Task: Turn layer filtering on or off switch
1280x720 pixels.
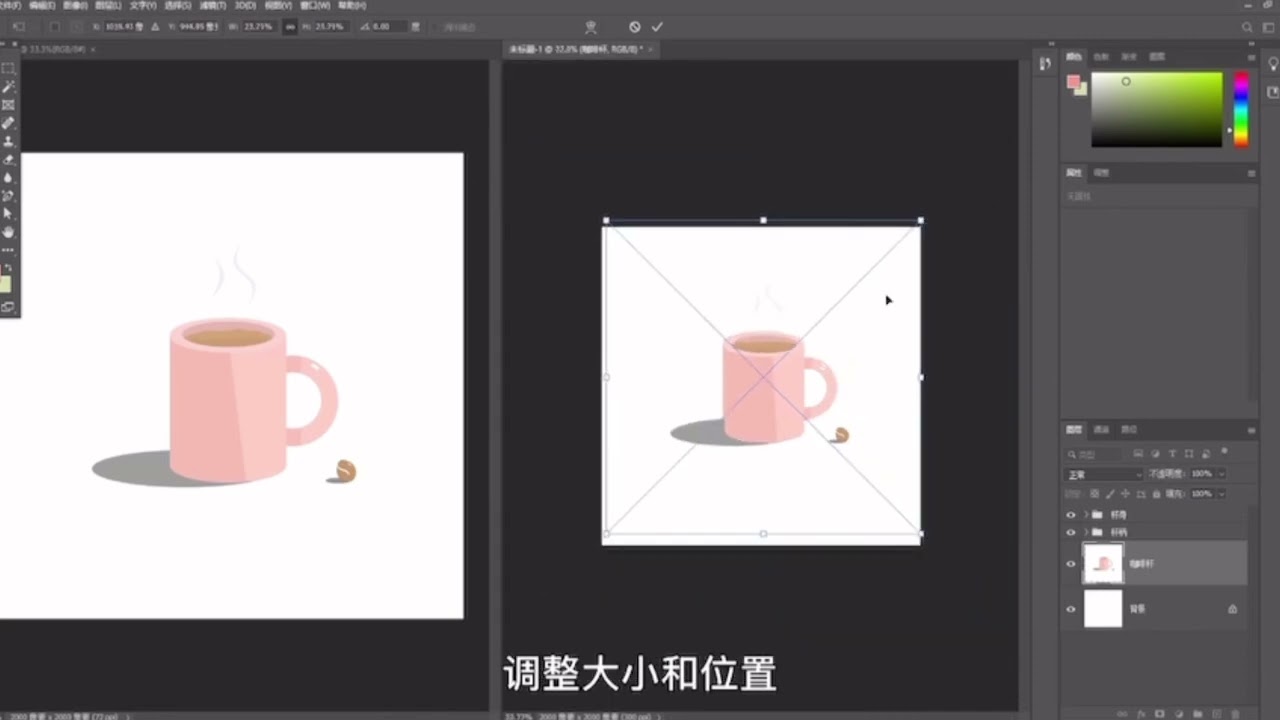Action: pos(1224,451)
